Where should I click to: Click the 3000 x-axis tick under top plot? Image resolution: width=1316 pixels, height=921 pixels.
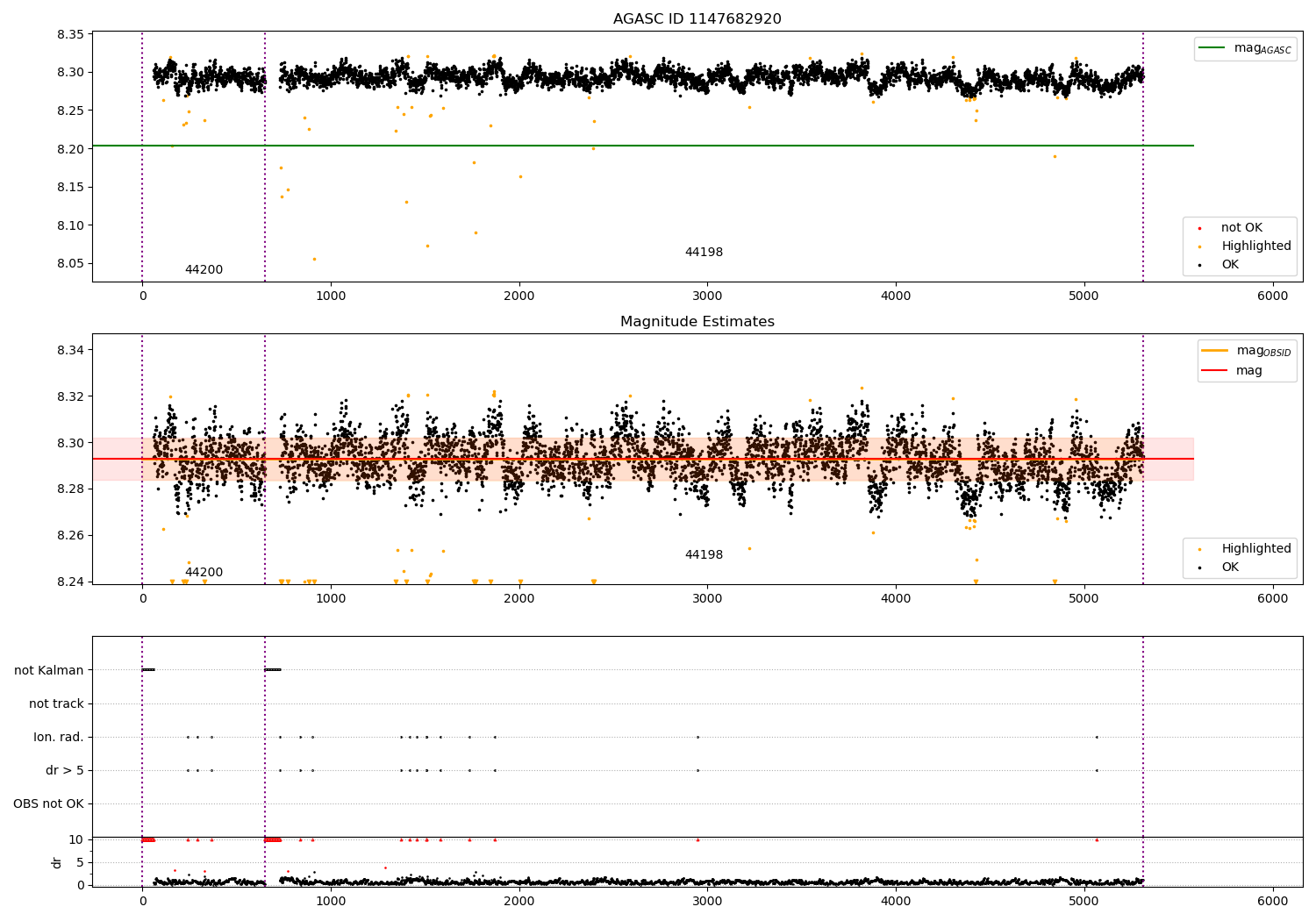[x=707, y=296]
